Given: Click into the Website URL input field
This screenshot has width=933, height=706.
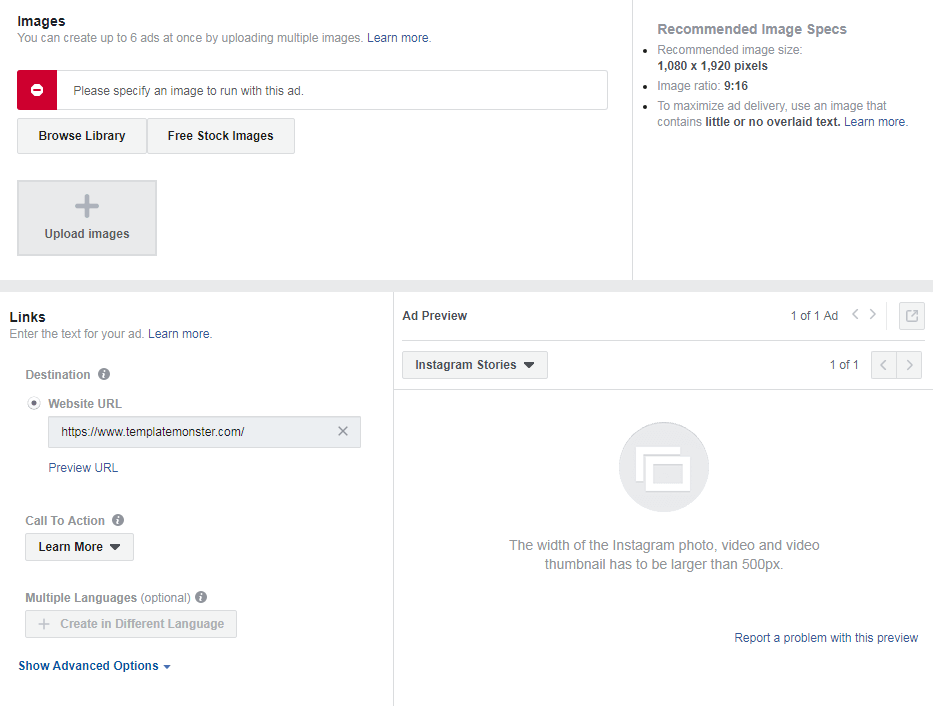Looking at the screenshot, I should click(190, 432).
